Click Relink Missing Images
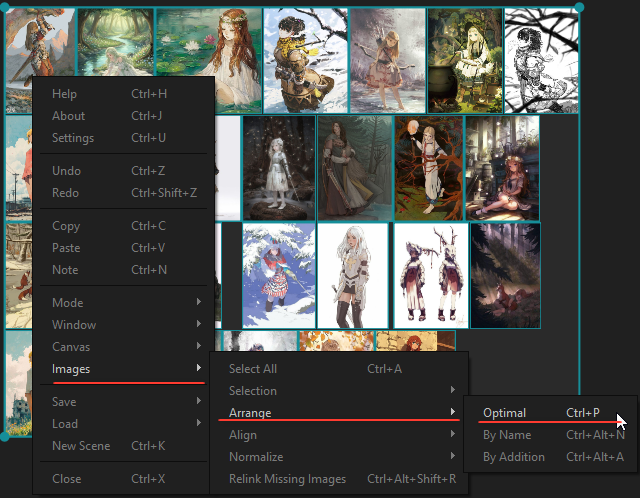Viewport: 640px width, 498px height. coord(339,479)
